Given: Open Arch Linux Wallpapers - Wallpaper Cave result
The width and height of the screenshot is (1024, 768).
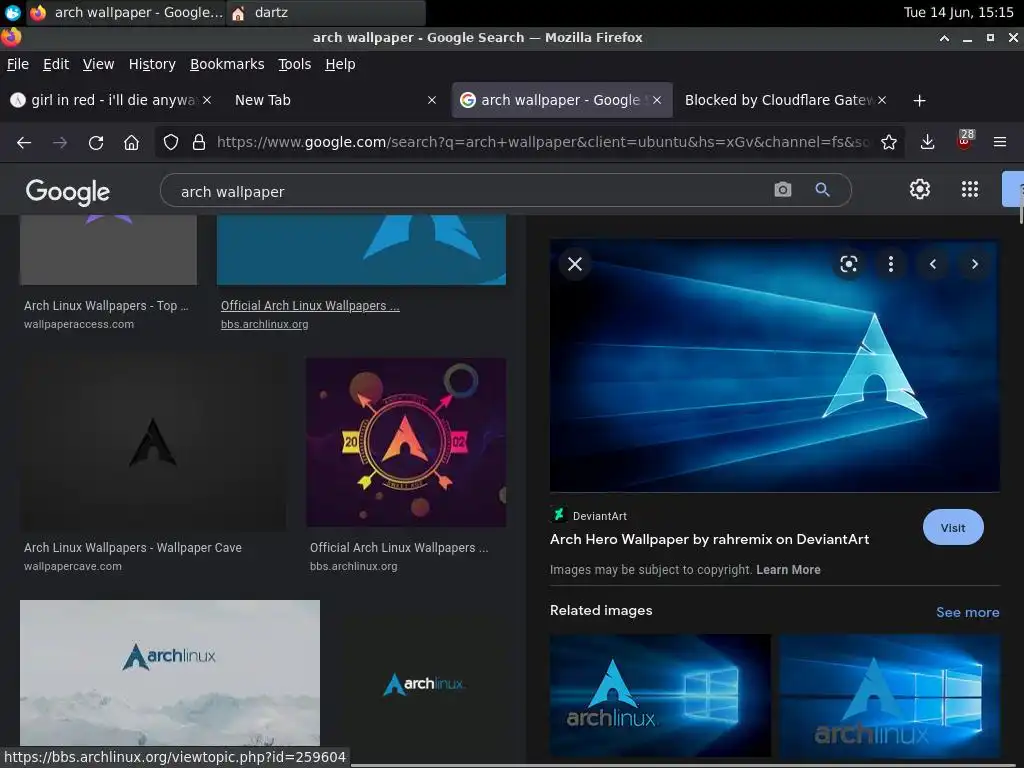Looking at the screenshot, I should tap(133, 547).
